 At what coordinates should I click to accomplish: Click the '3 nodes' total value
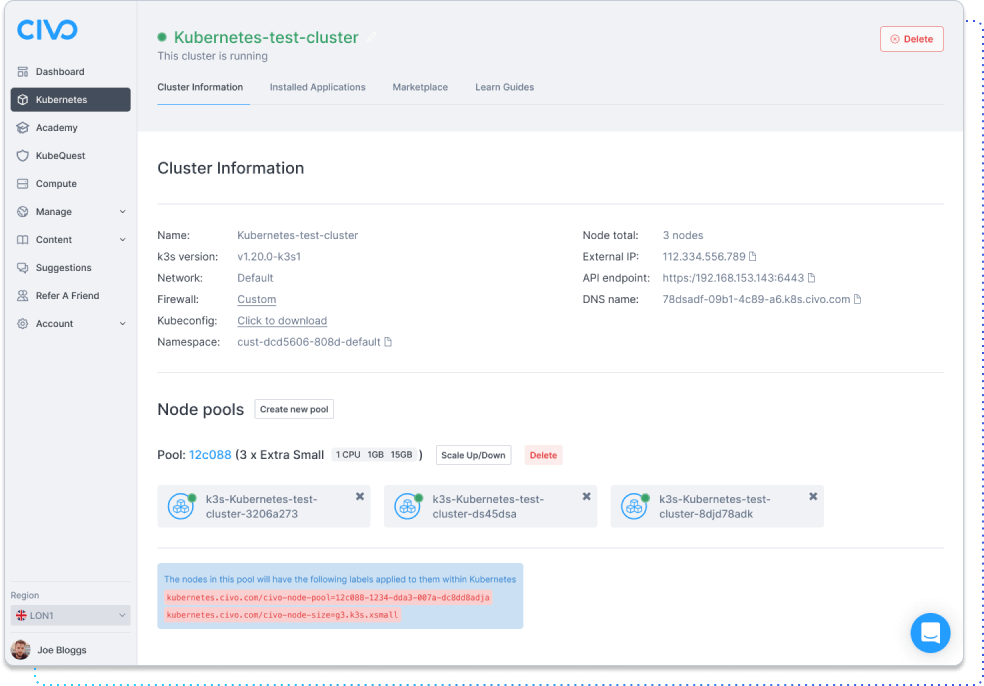[683, 235]
